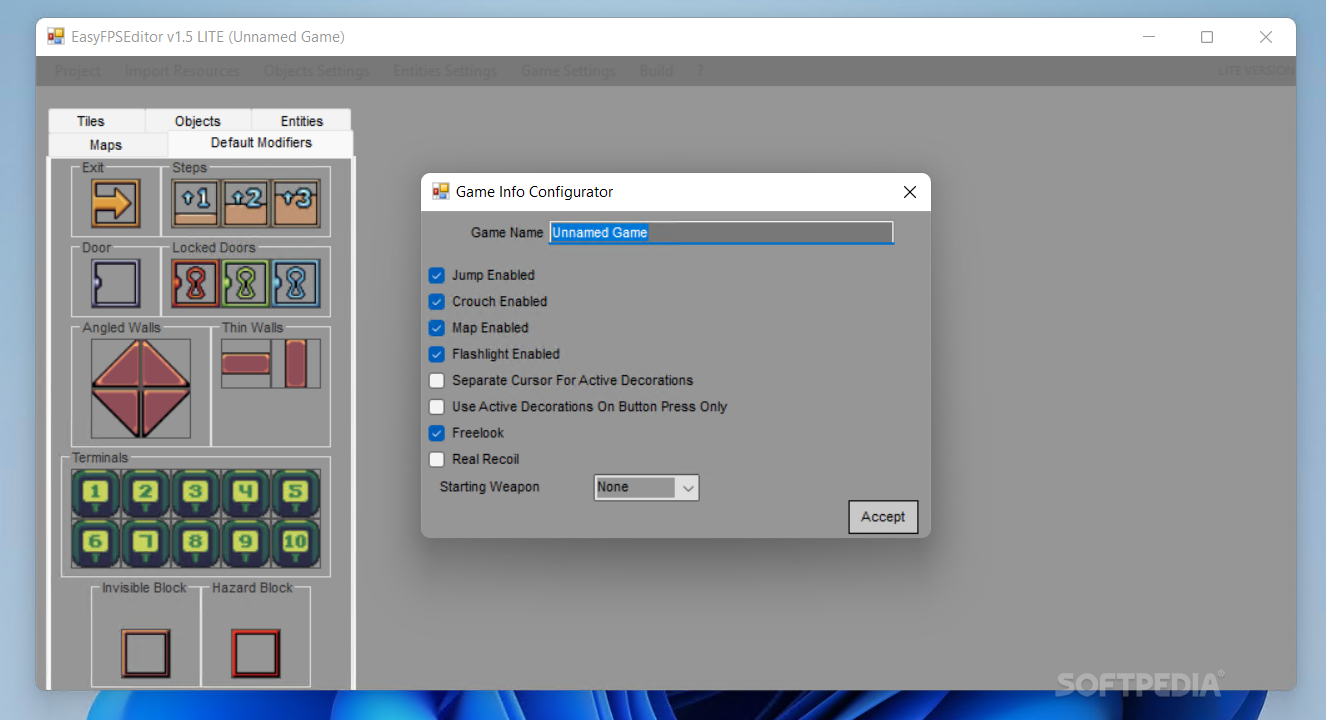Maximize the EasyFPSEditor window
The image size is (1326, 720).
pyautogui.click(x=1207, y=37)
